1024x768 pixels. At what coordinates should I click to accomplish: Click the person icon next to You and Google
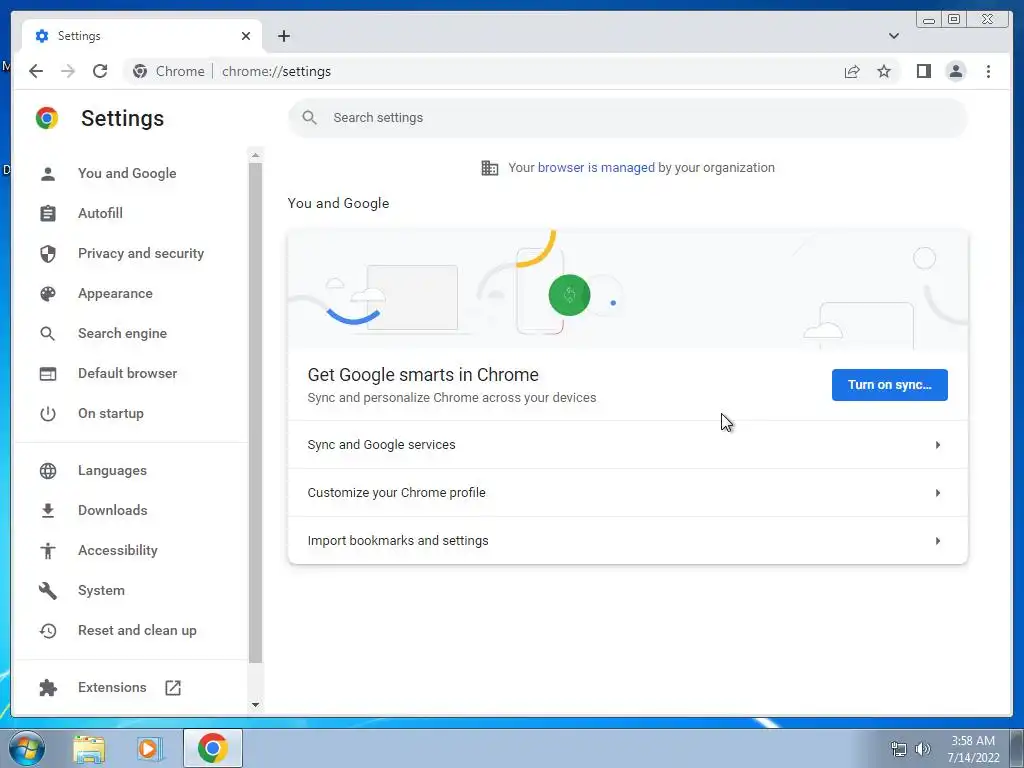pos(48,174)
